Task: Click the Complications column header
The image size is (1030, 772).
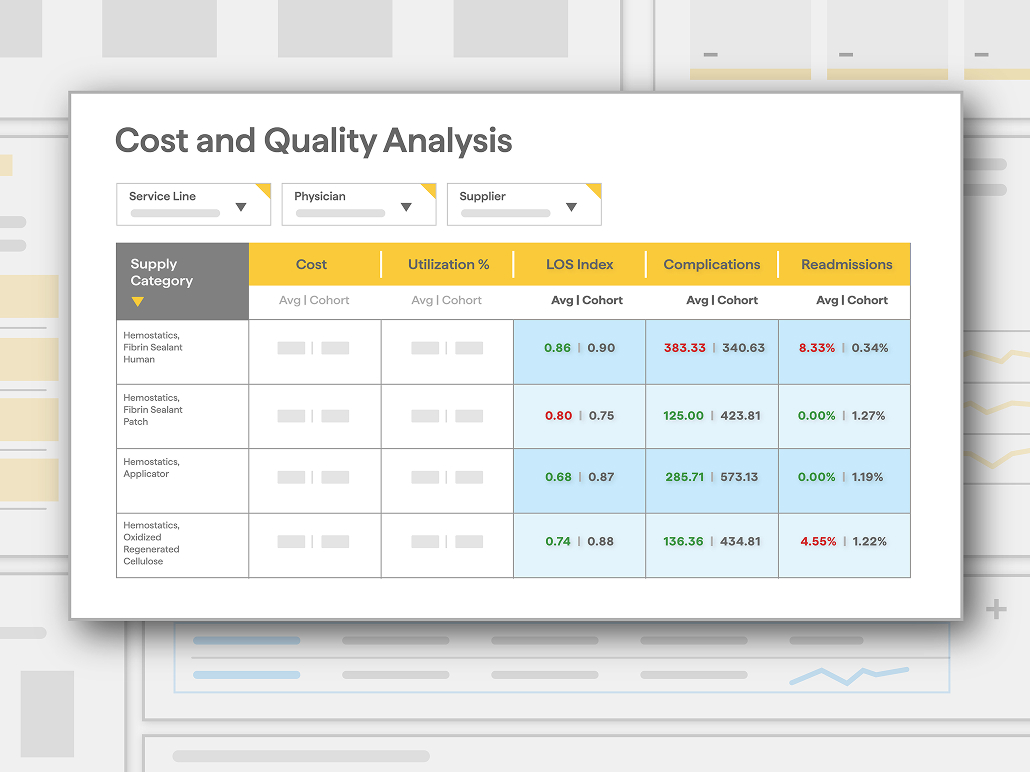Action: point(711,264)
